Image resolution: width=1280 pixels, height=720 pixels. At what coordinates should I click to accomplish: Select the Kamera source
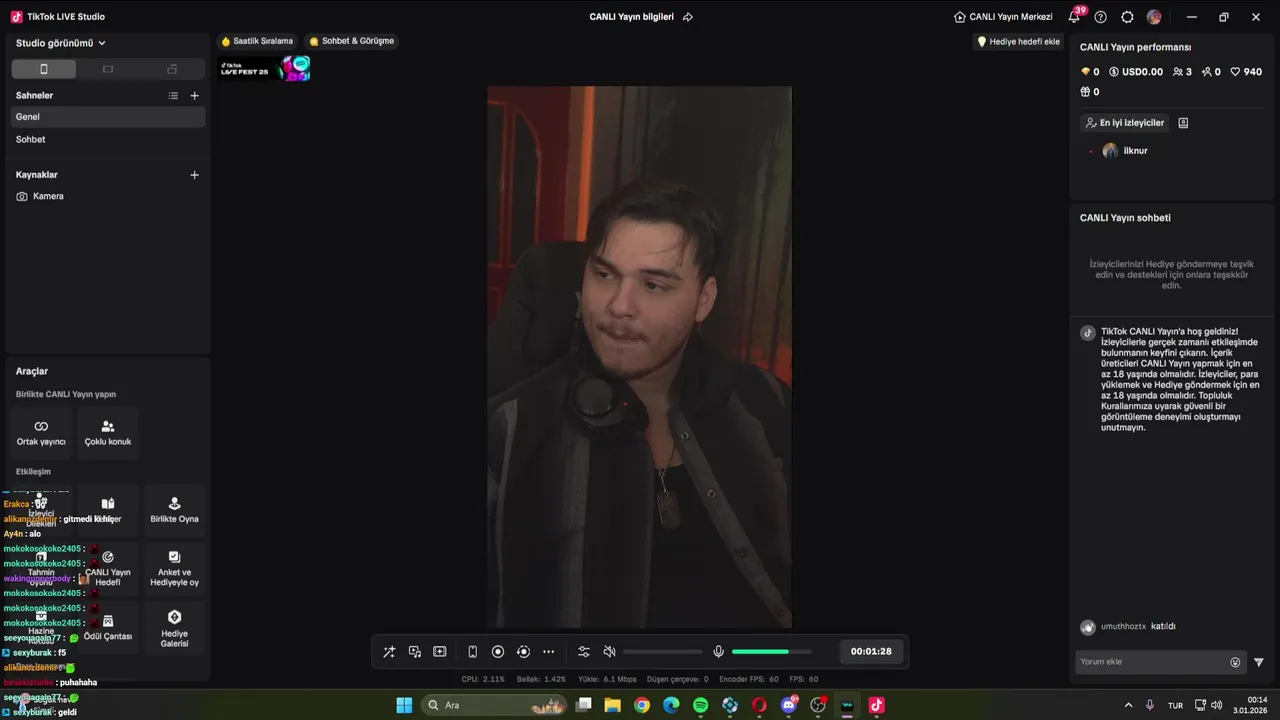point(107,196)
